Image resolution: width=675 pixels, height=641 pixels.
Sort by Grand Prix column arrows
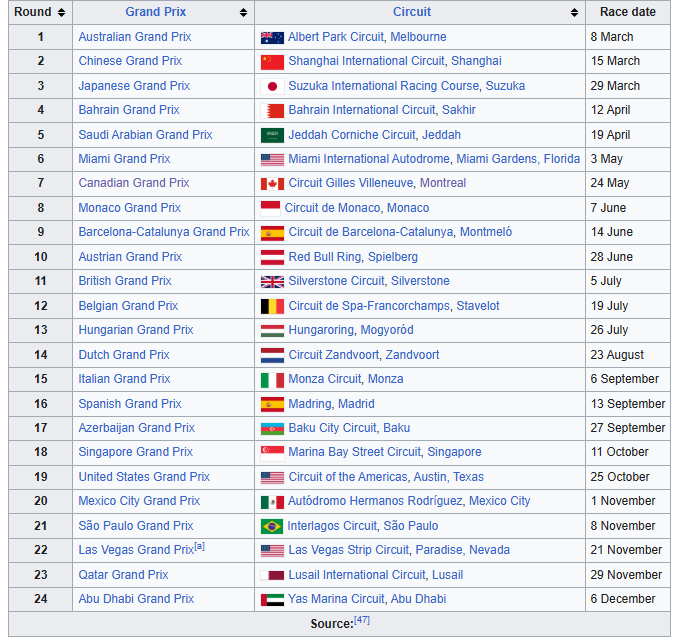click(x=243, y=12)
